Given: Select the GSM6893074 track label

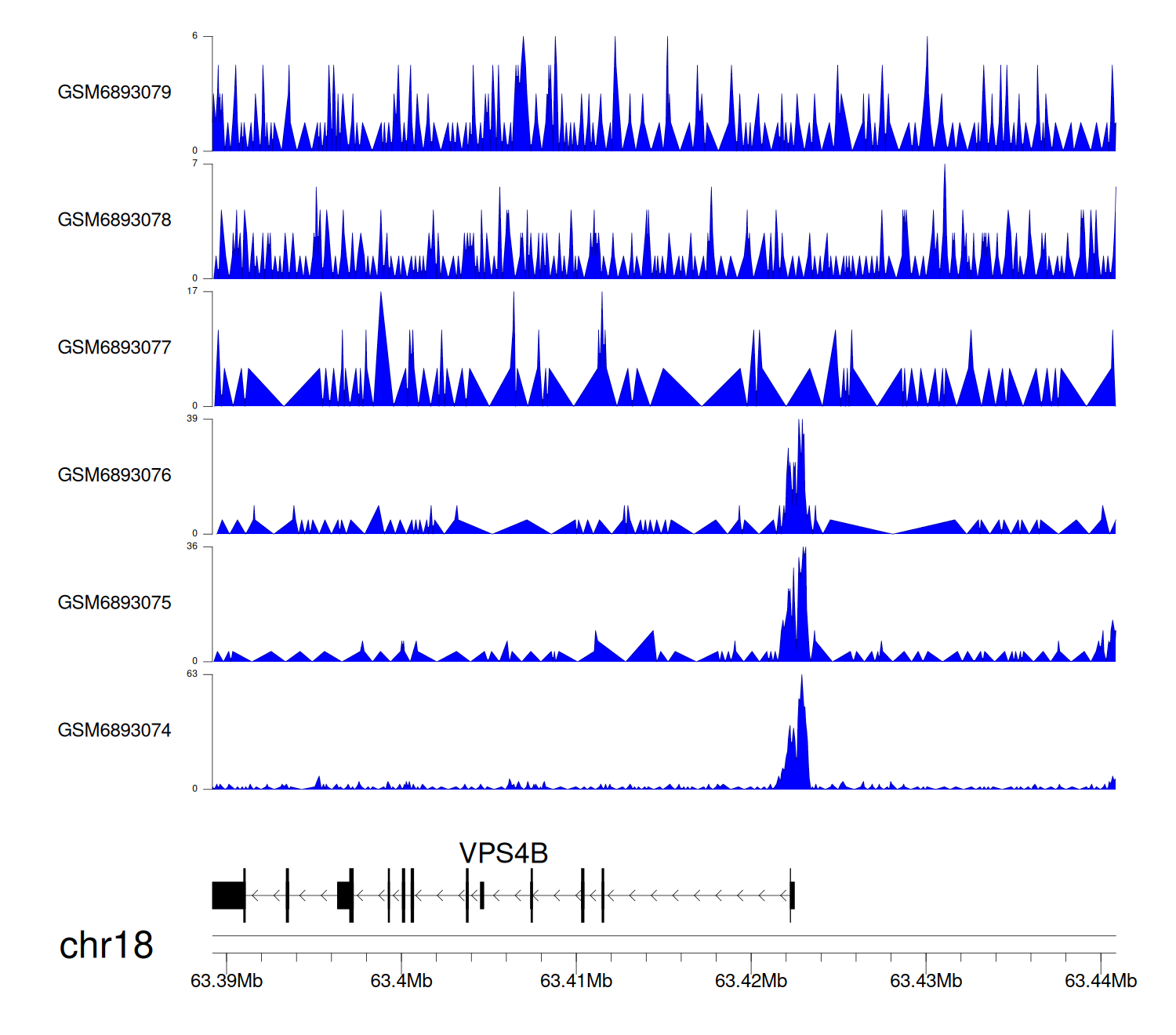Looking at the screenshot, I should [114, 731].
